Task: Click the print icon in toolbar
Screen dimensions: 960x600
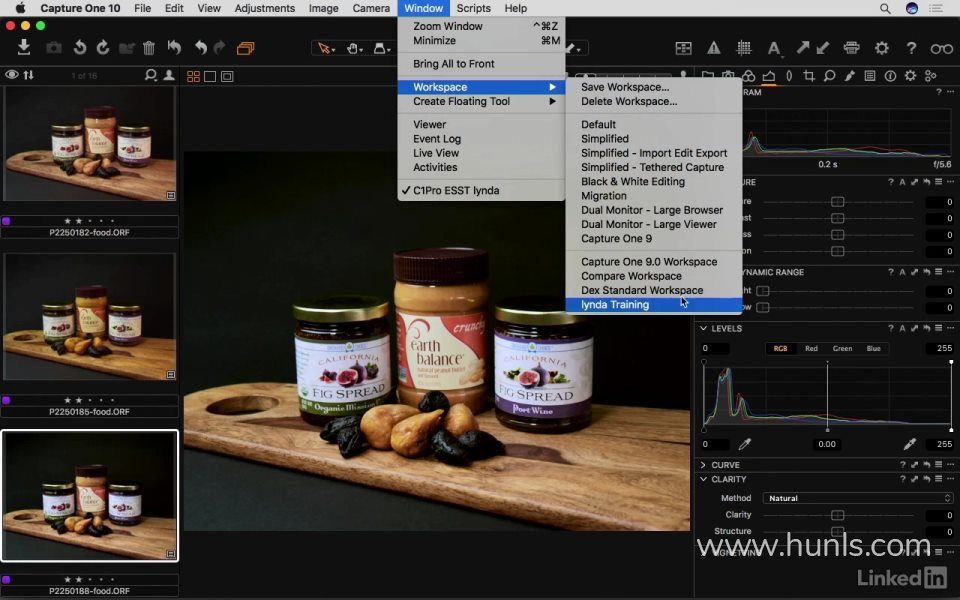Action: point(851,48)
